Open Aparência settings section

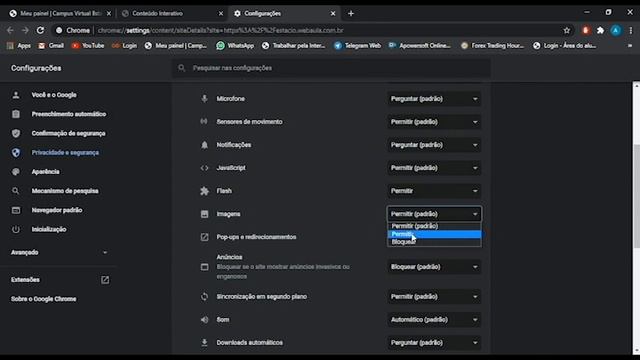(45, 171)
